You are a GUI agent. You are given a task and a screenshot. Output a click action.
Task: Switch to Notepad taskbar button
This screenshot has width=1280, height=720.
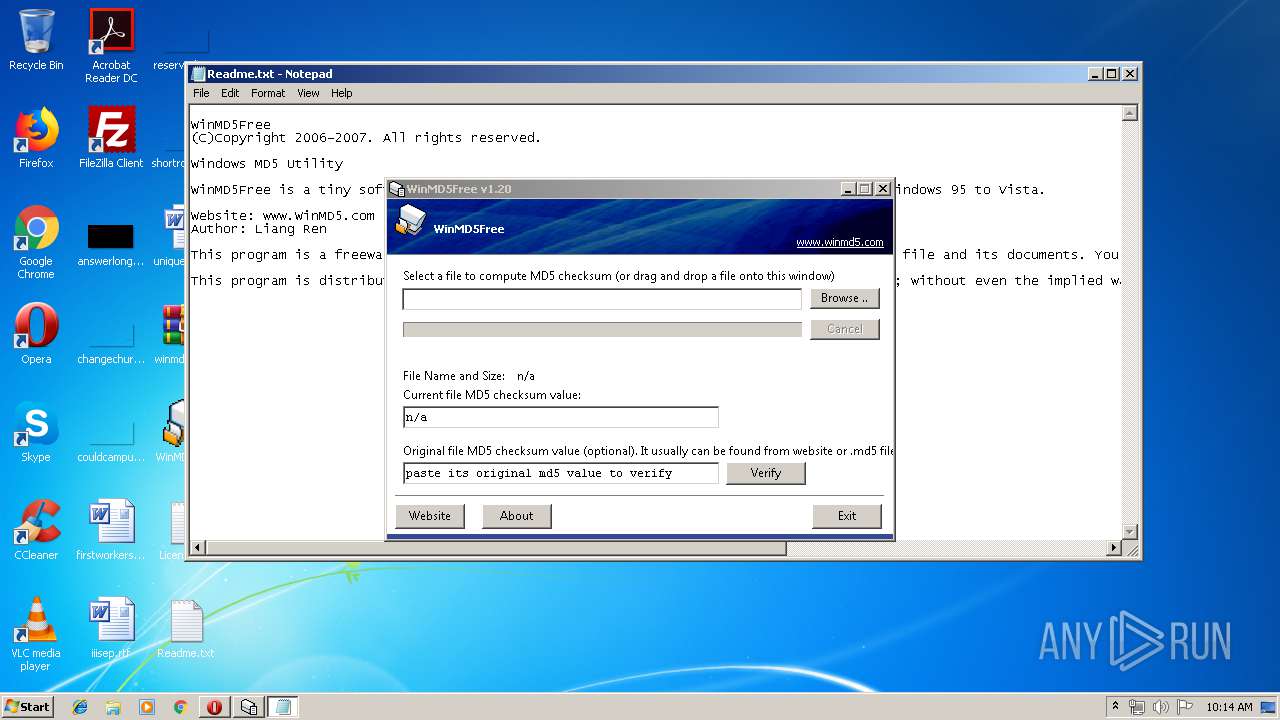tap(282, 707)
